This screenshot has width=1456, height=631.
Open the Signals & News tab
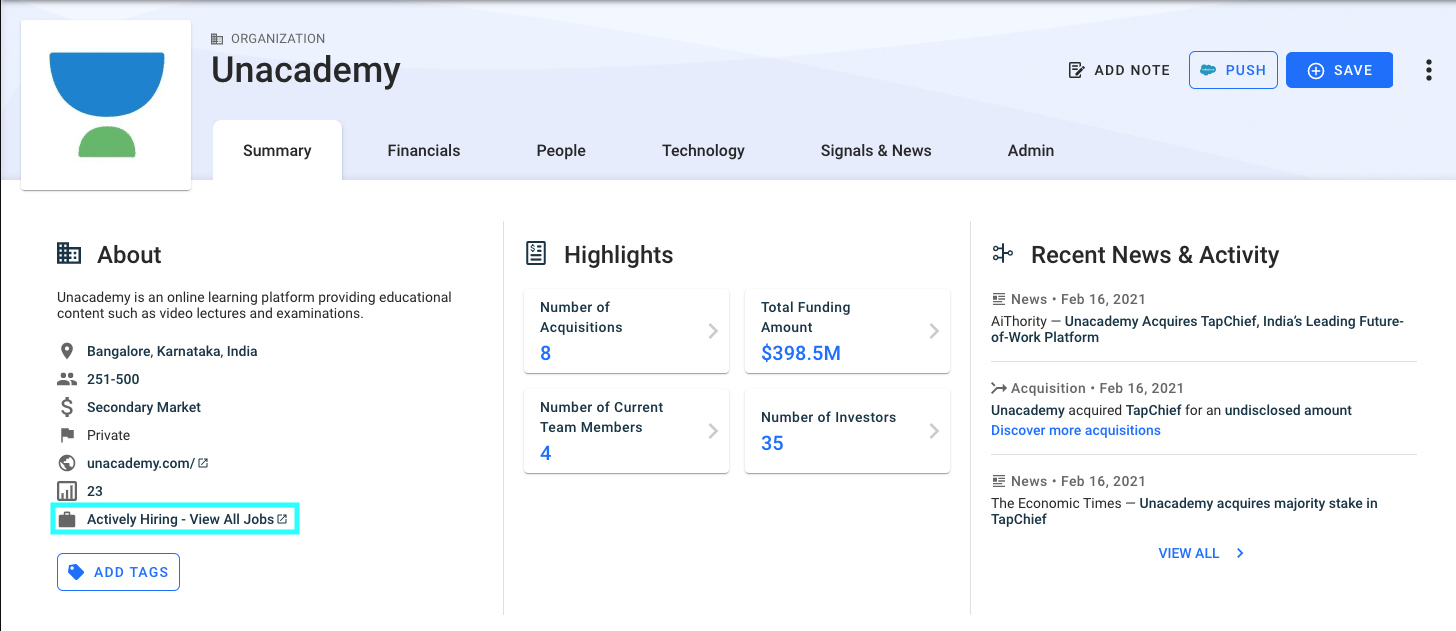tap(876, 151)
